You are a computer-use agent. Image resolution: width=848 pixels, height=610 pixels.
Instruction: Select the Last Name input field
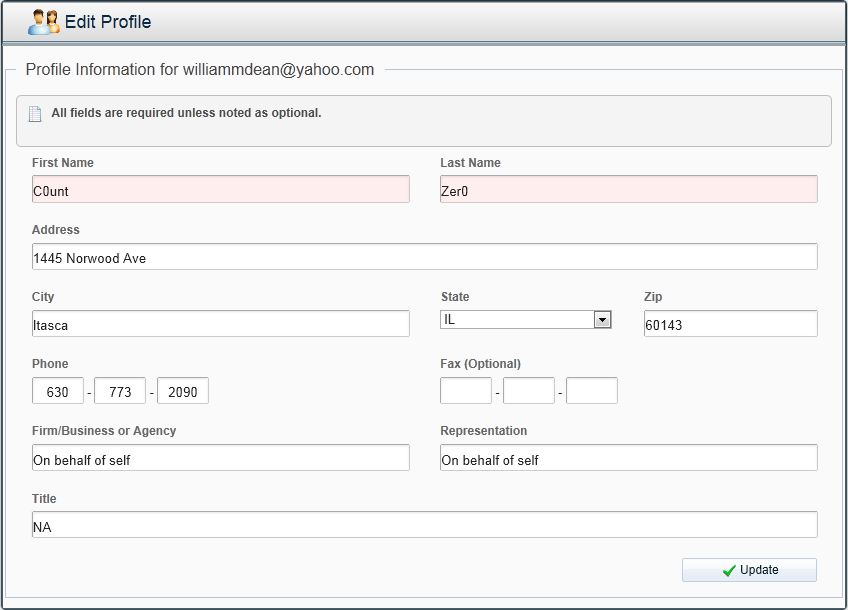pyautogui.click(x=628, y=190)
